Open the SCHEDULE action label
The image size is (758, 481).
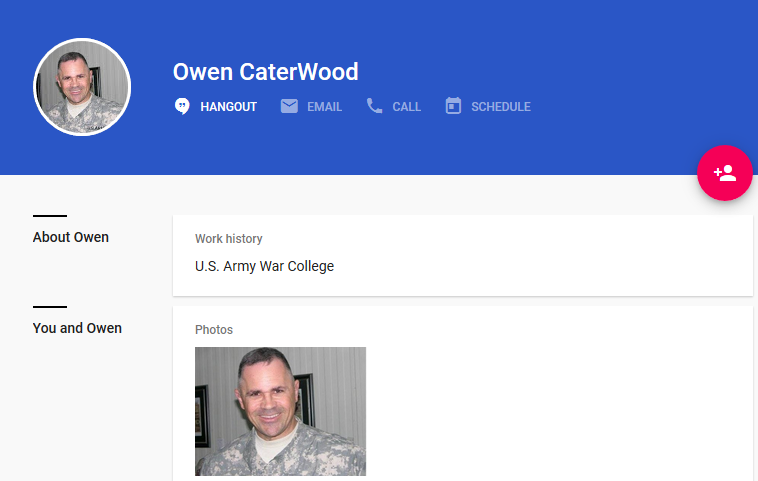501,107
